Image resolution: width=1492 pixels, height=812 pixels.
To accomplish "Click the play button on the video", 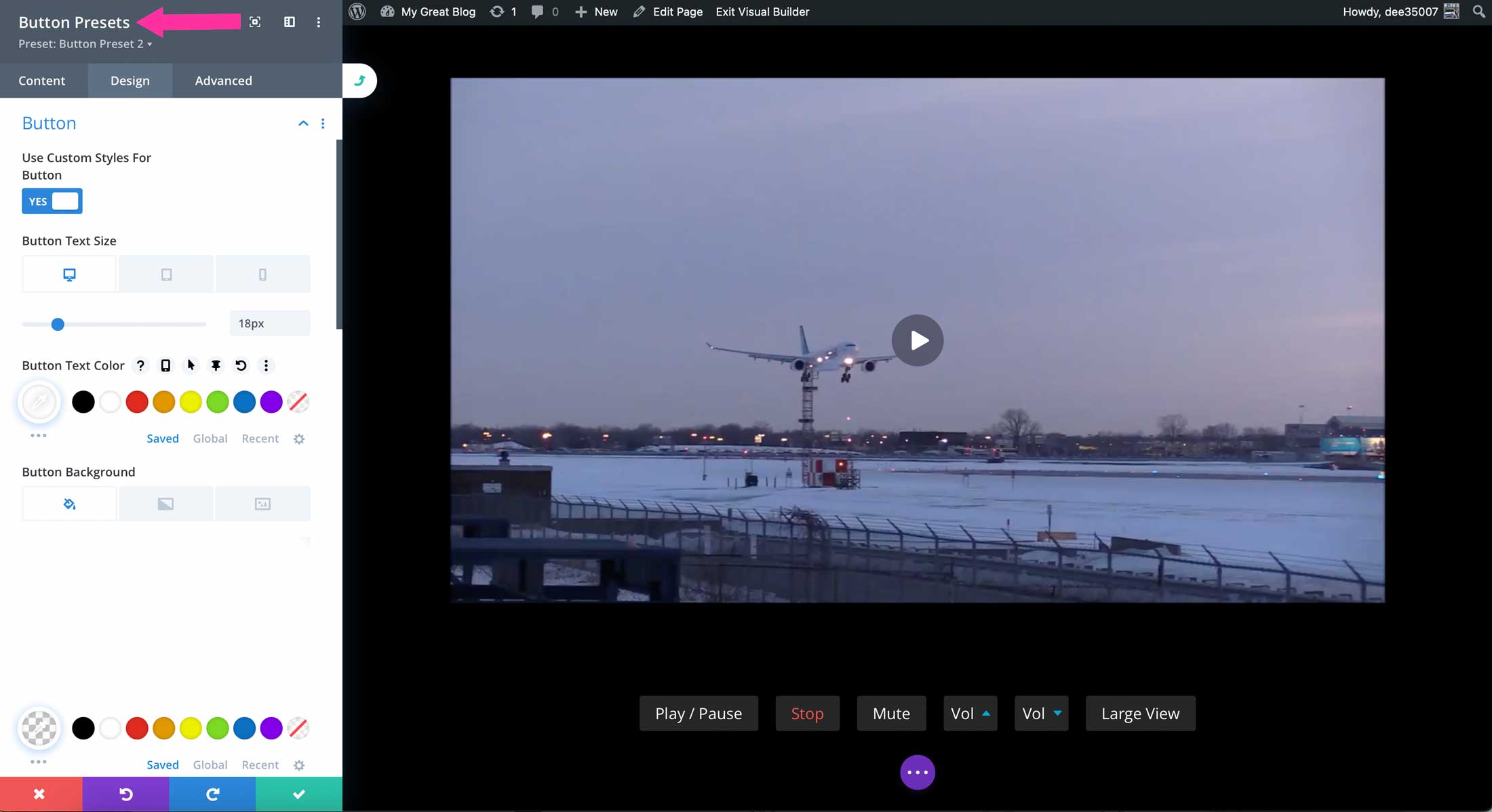I will [917, 340].
